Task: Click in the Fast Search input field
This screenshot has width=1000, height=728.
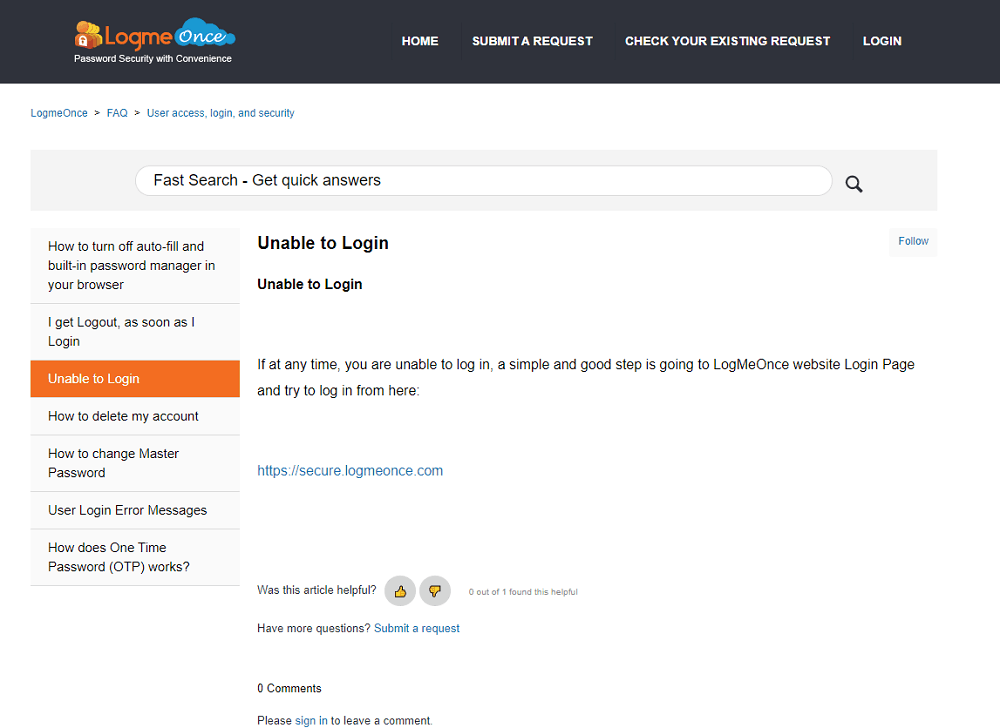Action: (x=483, y=180)
